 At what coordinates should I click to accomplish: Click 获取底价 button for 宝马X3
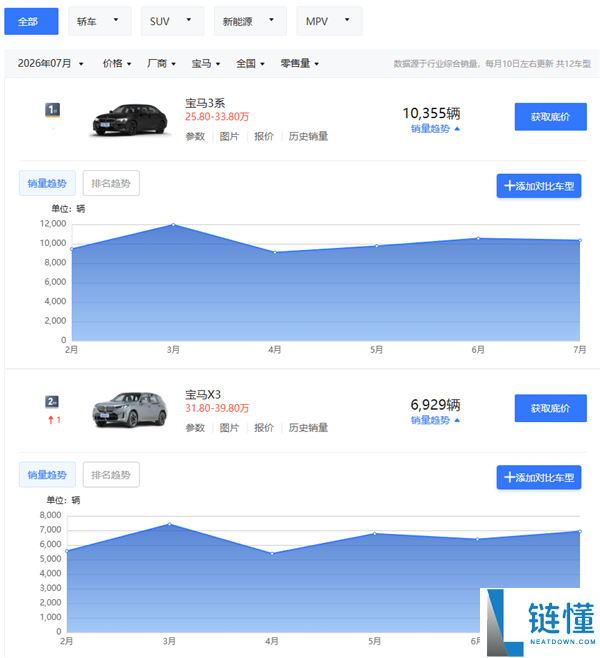point(550,408)
